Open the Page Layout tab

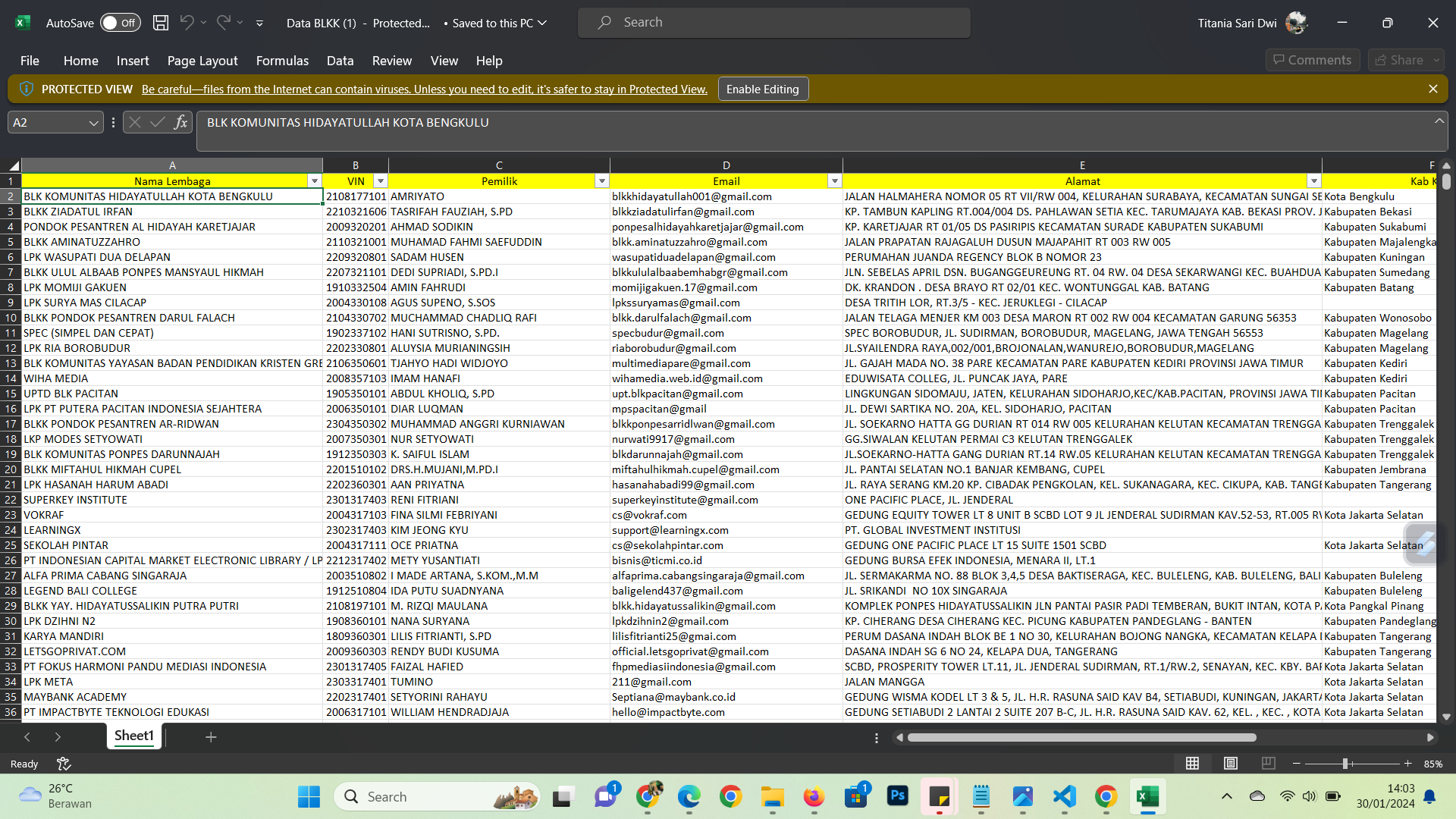click(x=202, y=61)
